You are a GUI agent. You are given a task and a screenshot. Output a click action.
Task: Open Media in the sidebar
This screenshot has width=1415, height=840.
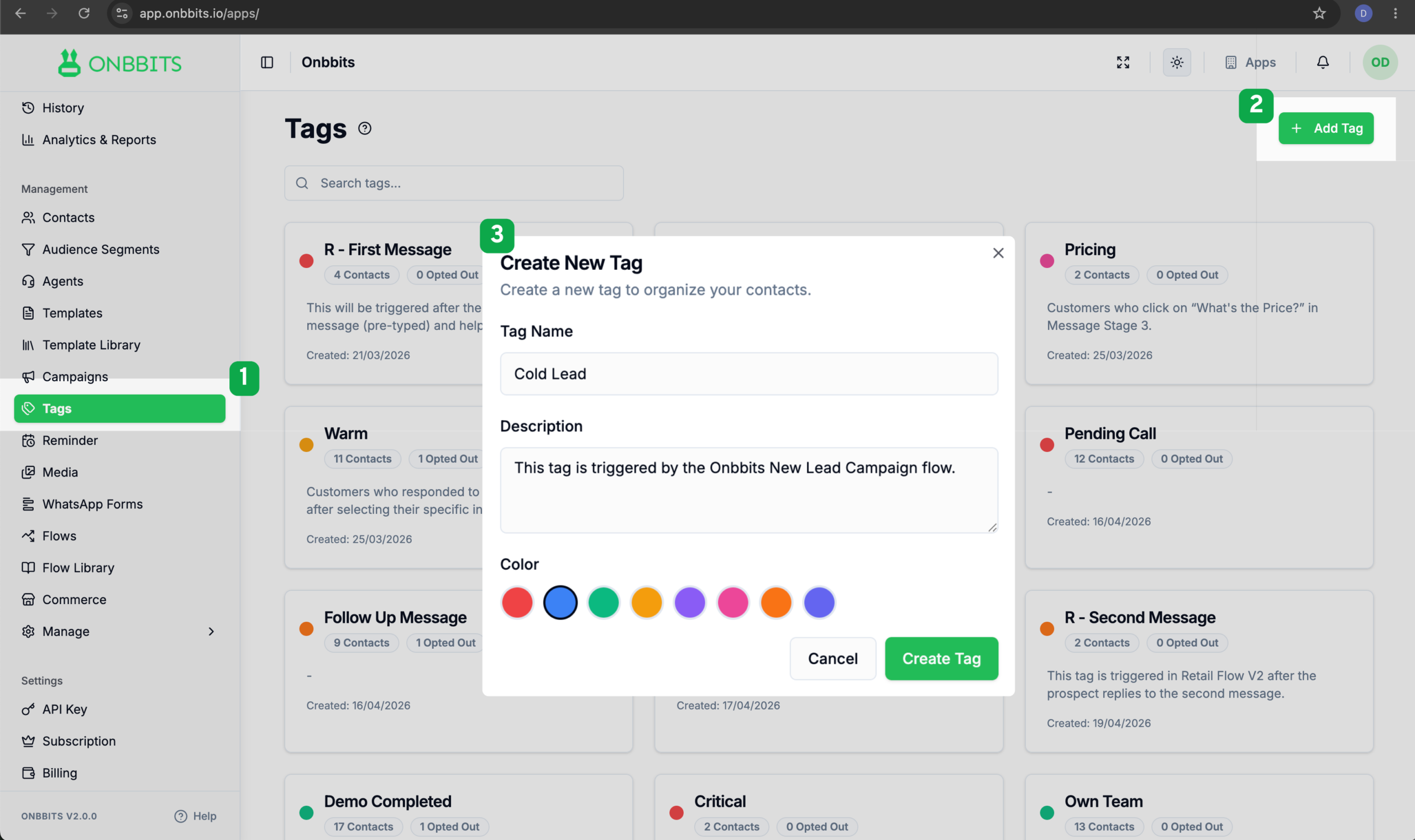[x=119, y=472]
